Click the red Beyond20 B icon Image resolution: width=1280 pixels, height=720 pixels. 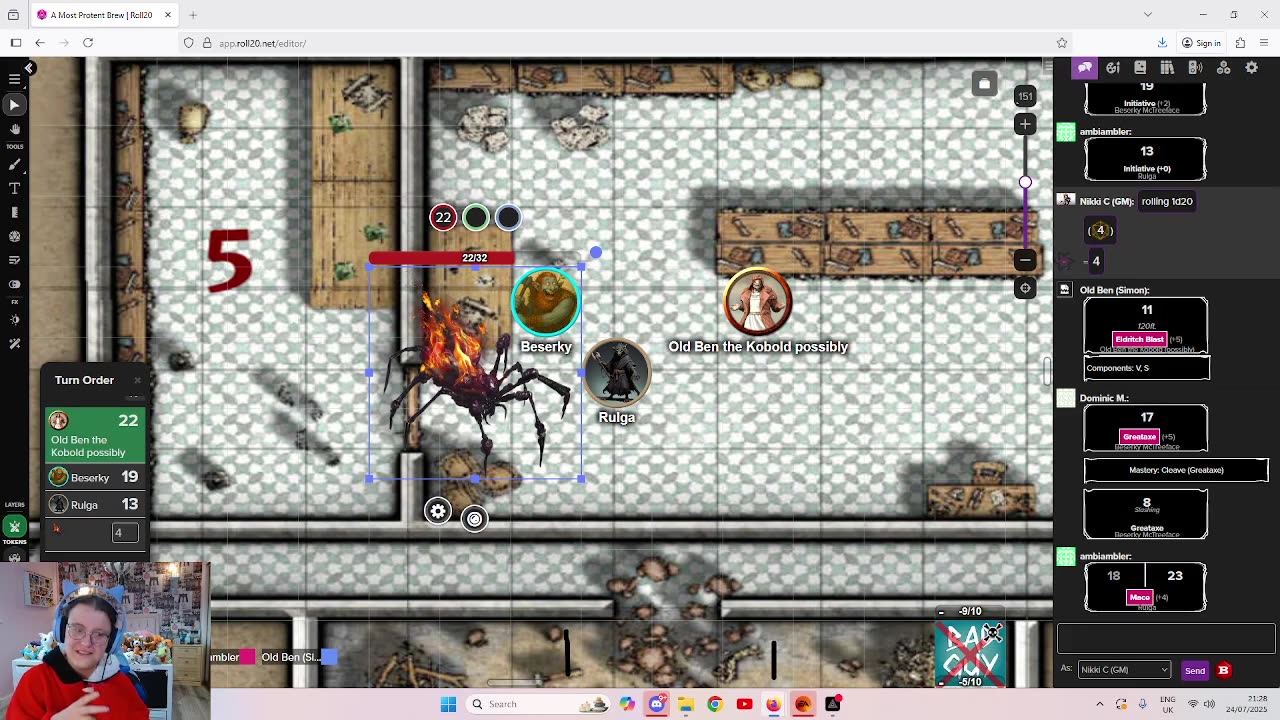(1223, 670)
